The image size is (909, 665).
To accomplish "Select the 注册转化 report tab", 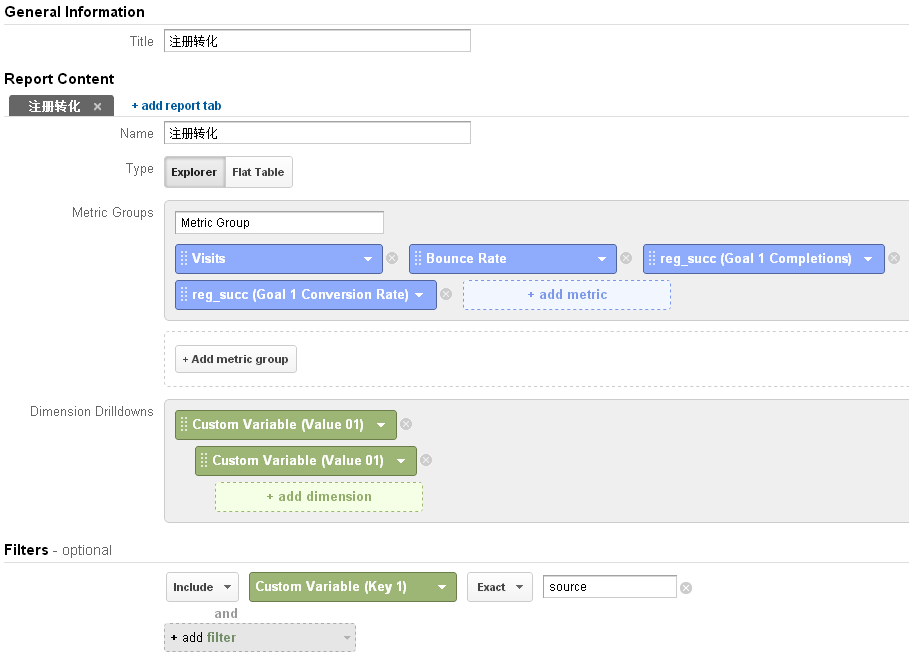I will [54, 106].
